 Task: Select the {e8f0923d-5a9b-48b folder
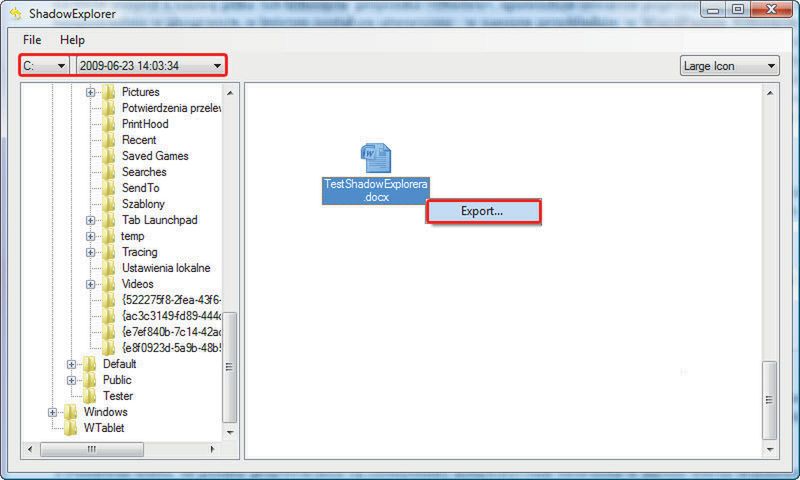click(x=171, y=348)
